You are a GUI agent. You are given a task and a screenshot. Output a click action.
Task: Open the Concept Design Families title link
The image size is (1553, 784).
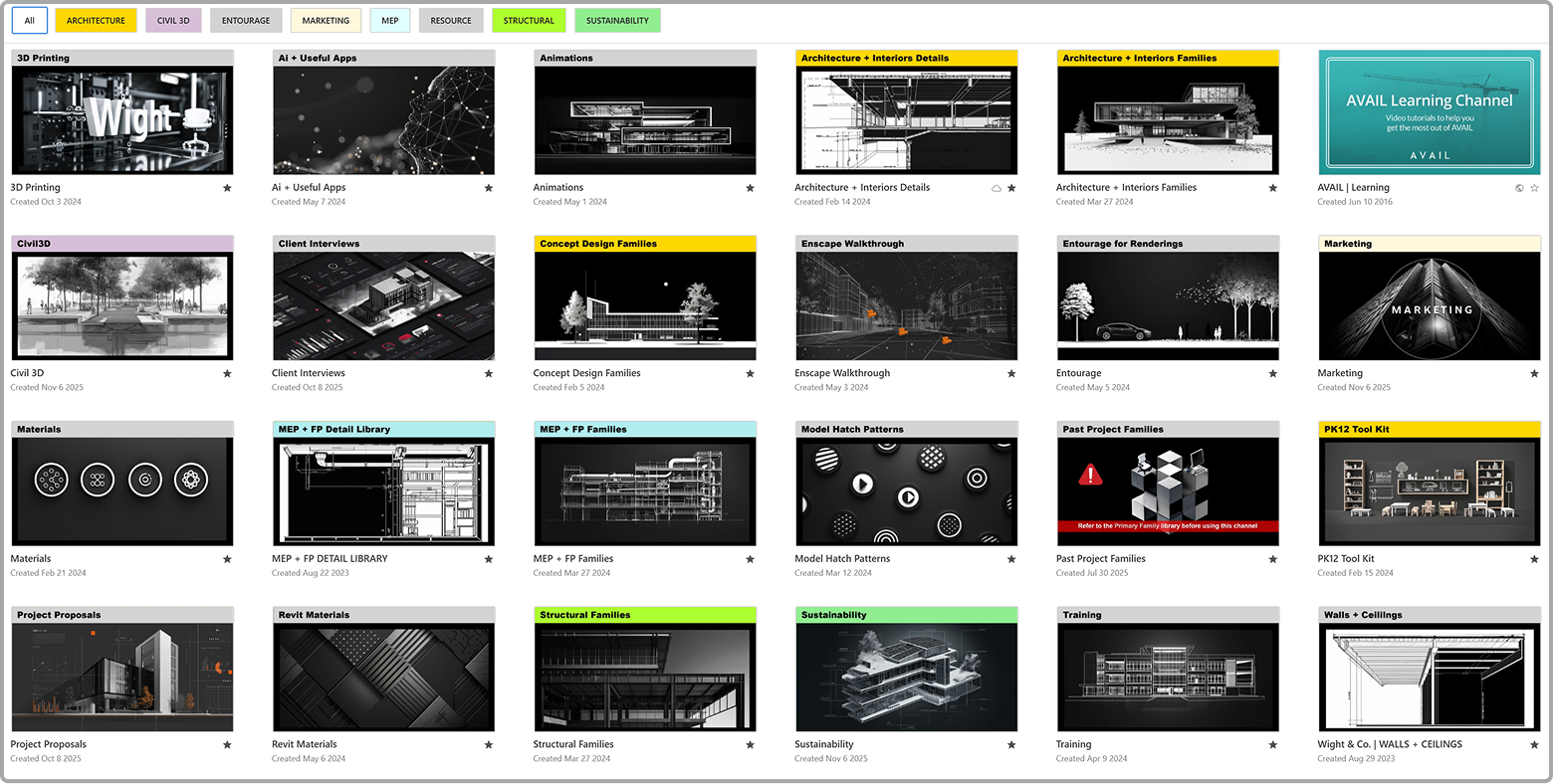click(x=587, y=373)
